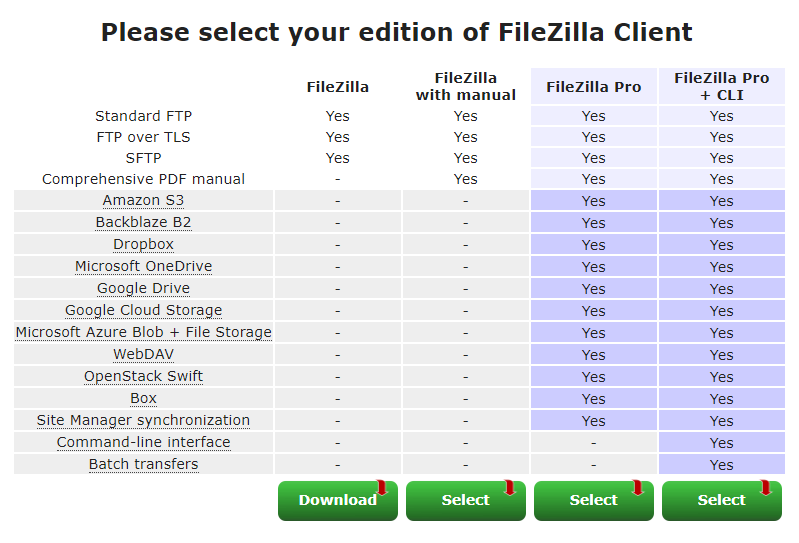The height and width of the screenshot is (543, 799).
Task: Click red arrow icon on manual edition Select
Action: (510, 487)
